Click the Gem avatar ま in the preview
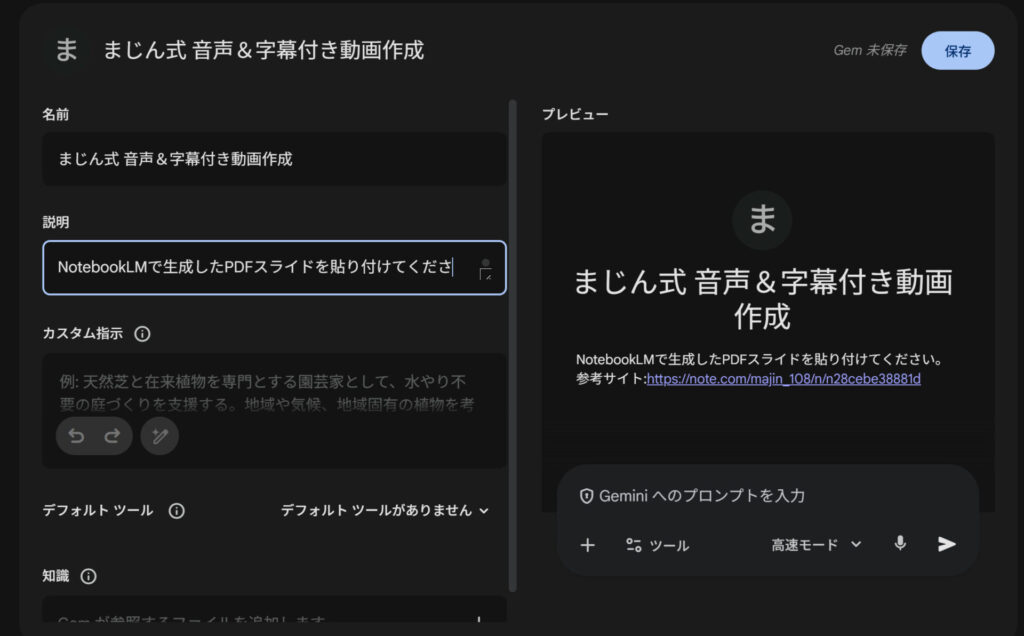Image resolution: width=1024 pixels, height=636 pixels. 762,220
